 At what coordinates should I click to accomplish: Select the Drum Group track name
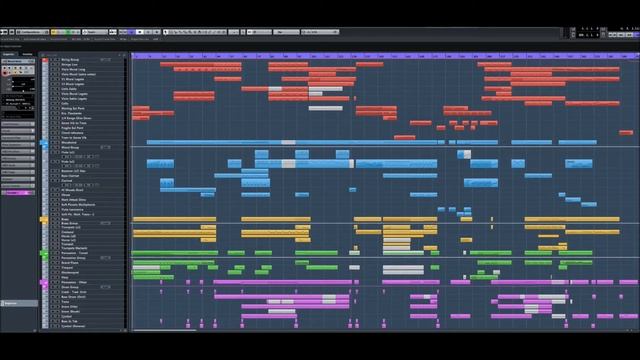[x=70, y=287]
